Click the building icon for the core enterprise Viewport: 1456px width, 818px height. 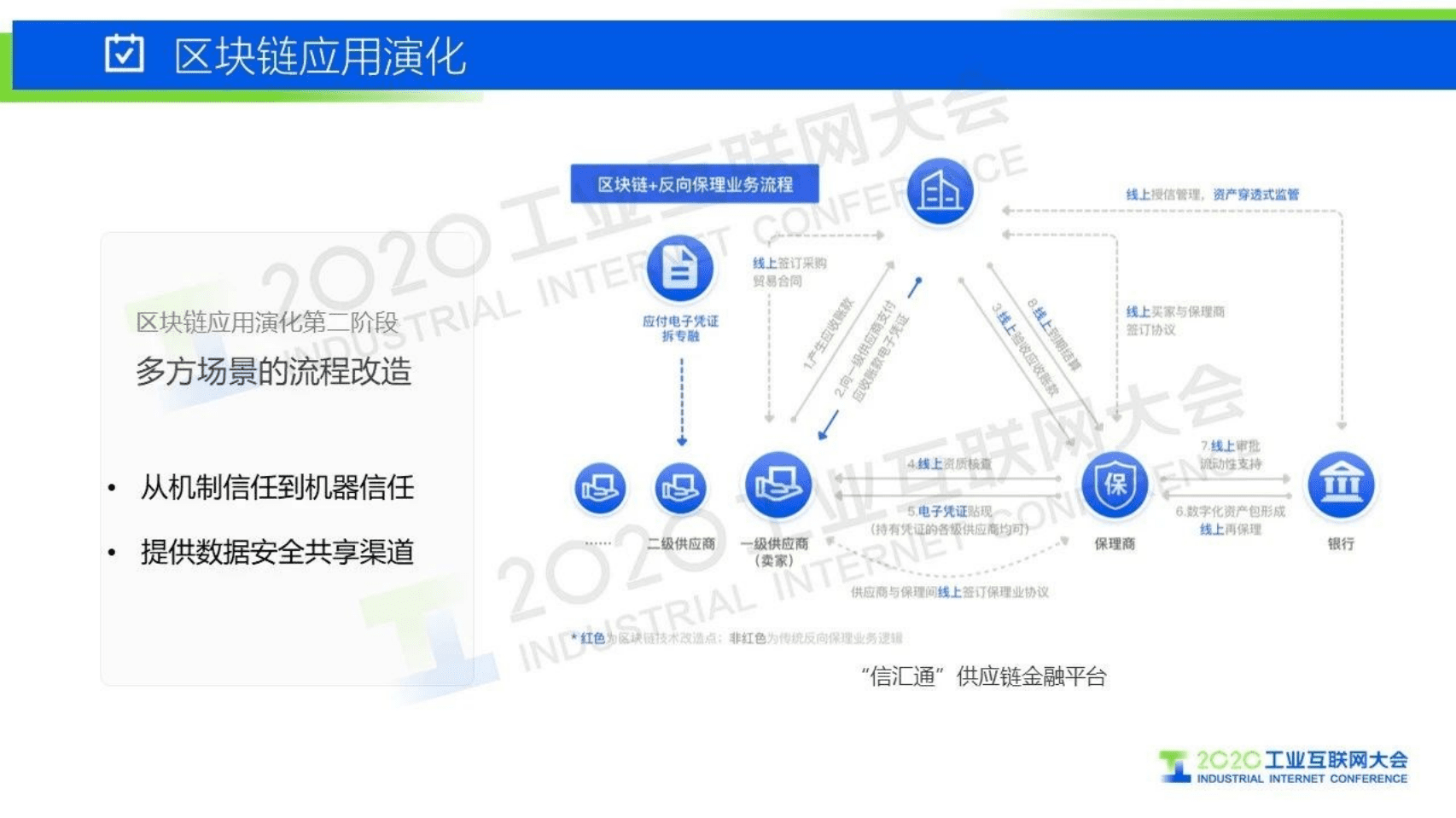(x=940, y=192)
